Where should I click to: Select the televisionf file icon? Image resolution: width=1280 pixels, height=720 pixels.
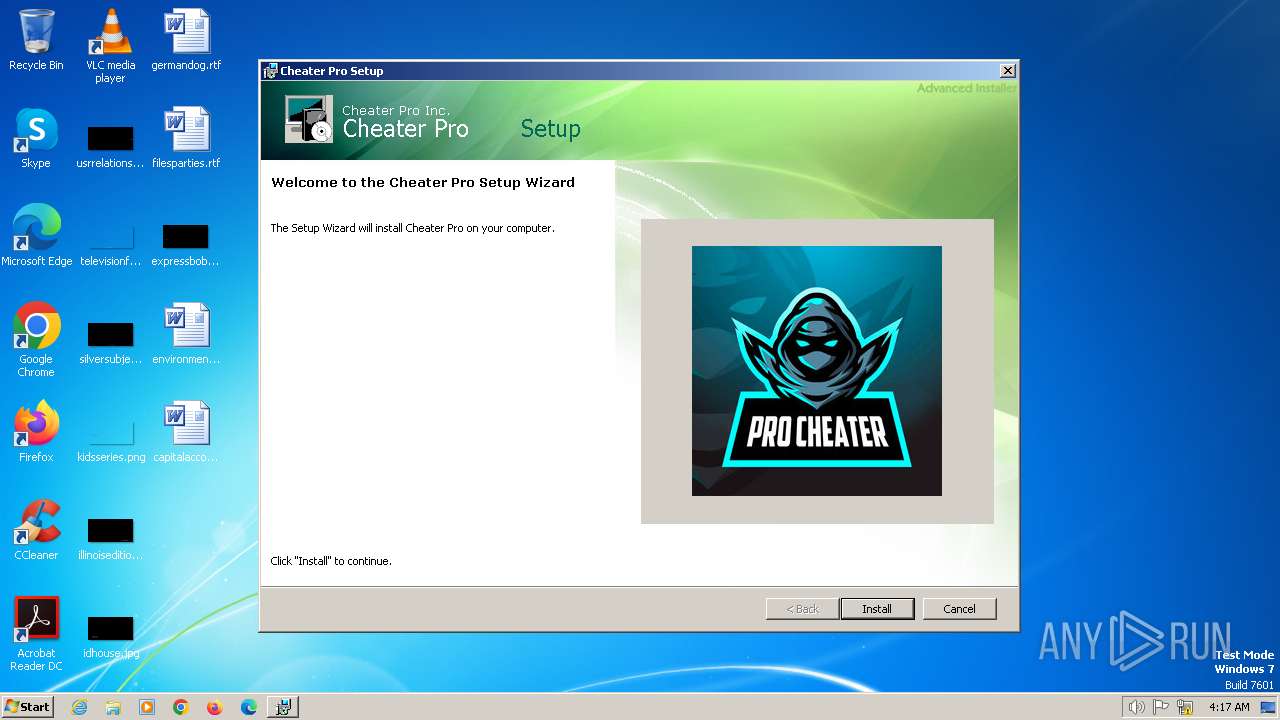110,244
